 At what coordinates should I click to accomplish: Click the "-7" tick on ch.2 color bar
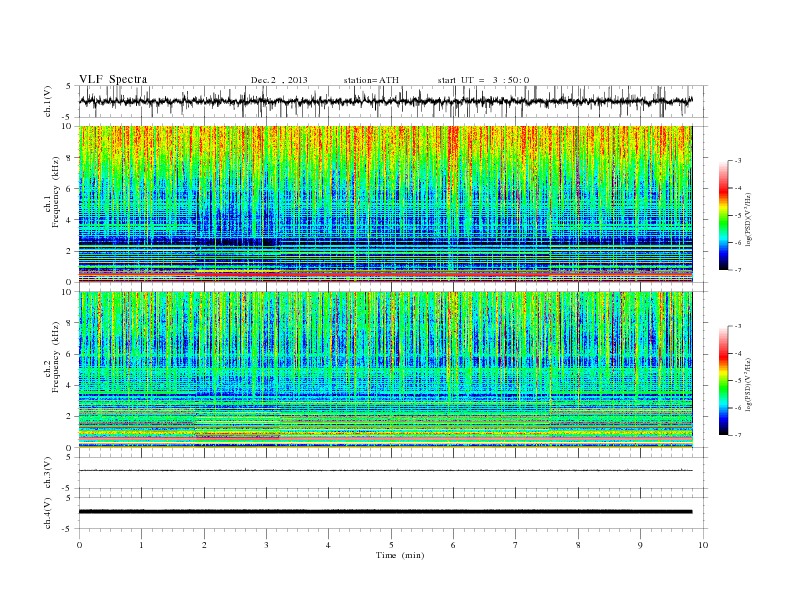click(738, 435)
